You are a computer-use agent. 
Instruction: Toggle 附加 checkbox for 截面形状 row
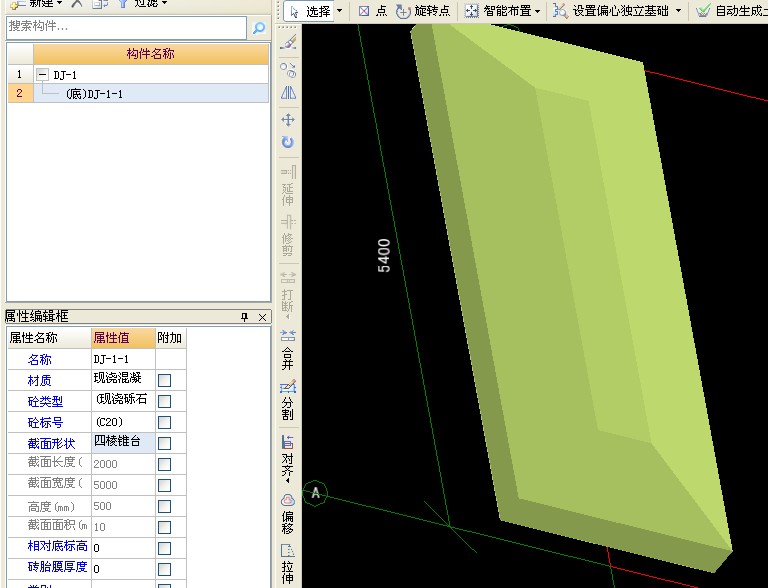tap(165, 443)
